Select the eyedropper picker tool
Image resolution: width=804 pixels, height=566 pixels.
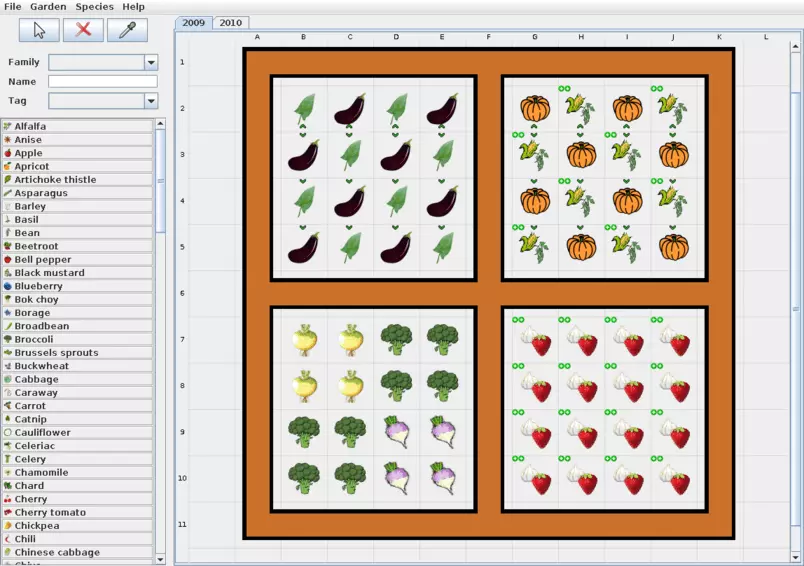coord(127,30)
